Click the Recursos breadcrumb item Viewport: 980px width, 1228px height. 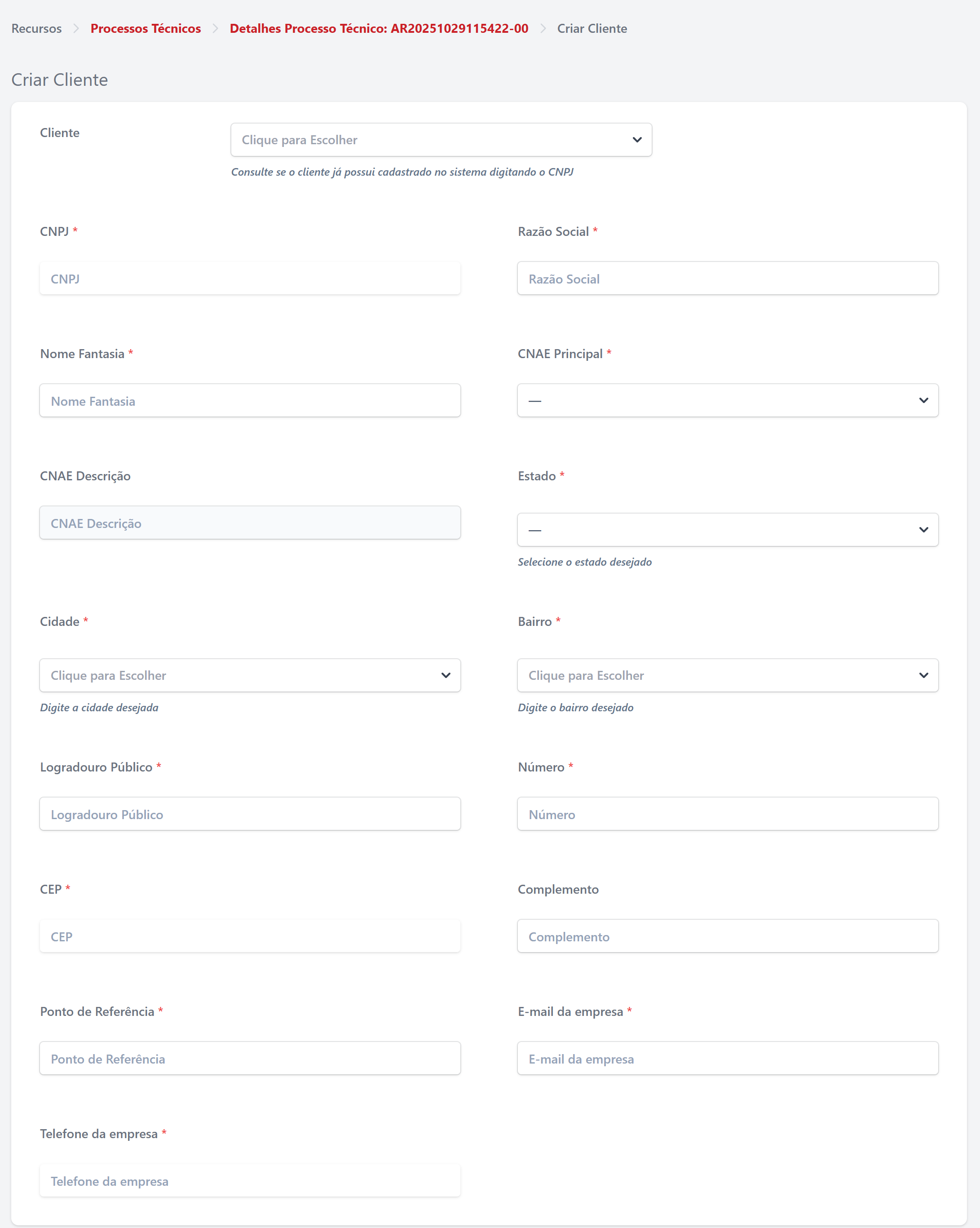click(36, 28)
